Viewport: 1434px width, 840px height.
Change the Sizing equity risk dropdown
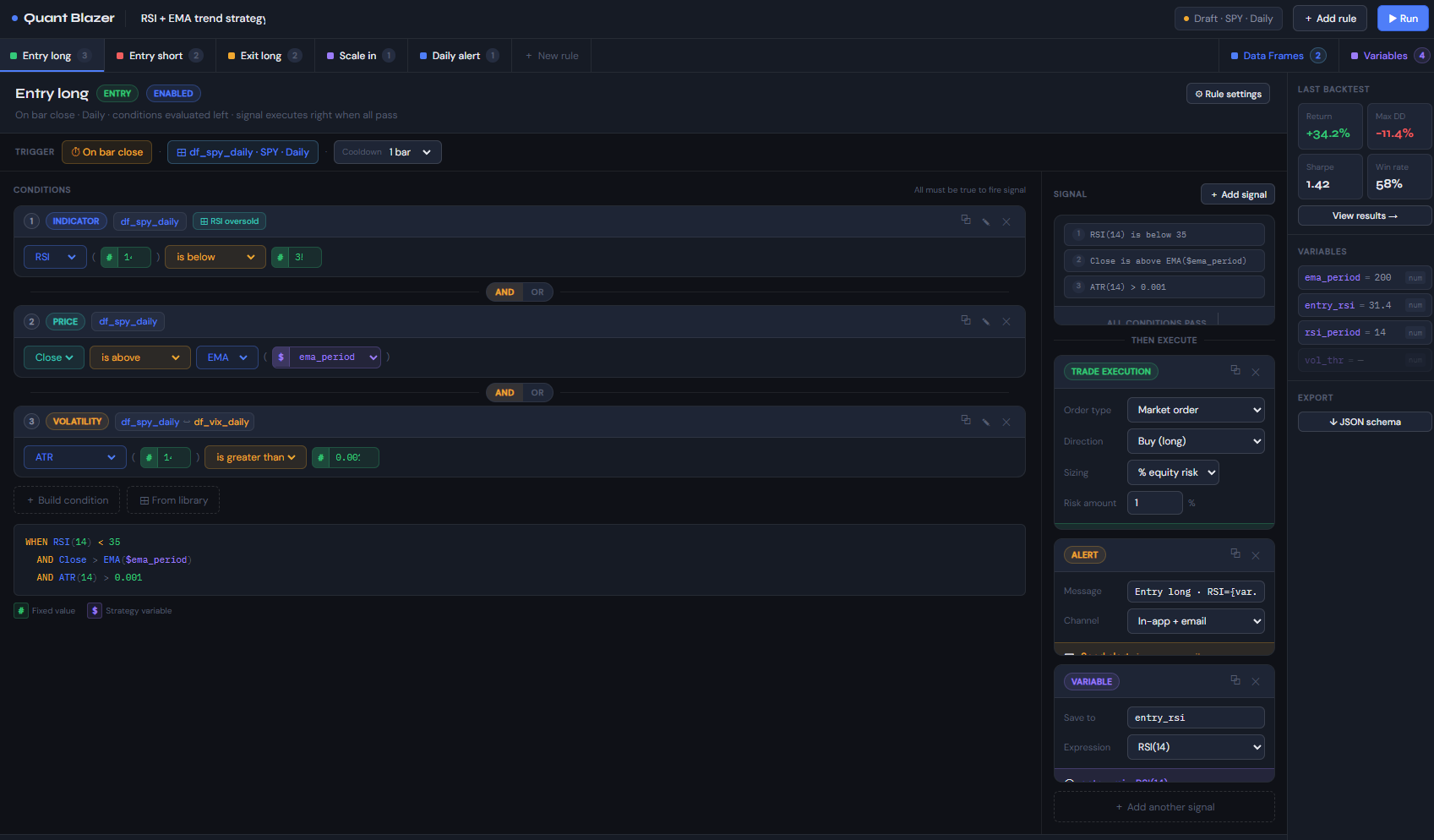coord(1172,472)
